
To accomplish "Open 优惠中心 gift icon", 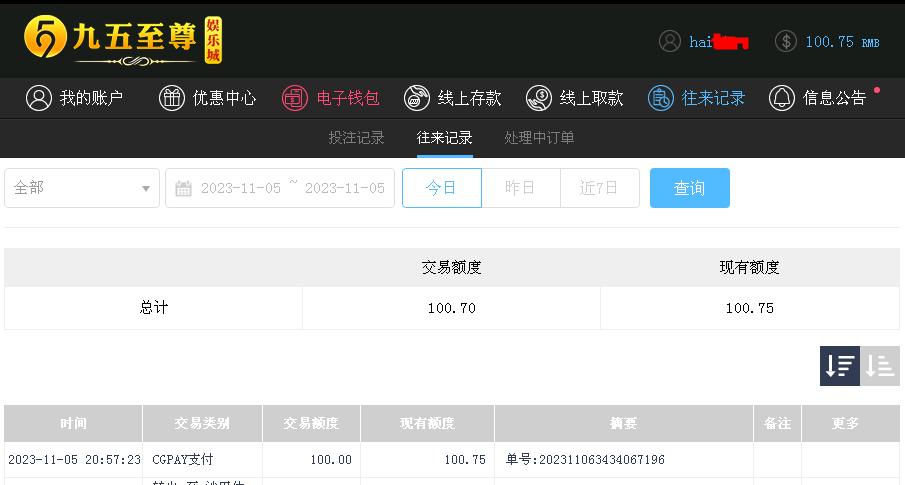I will tap(171, 98).
